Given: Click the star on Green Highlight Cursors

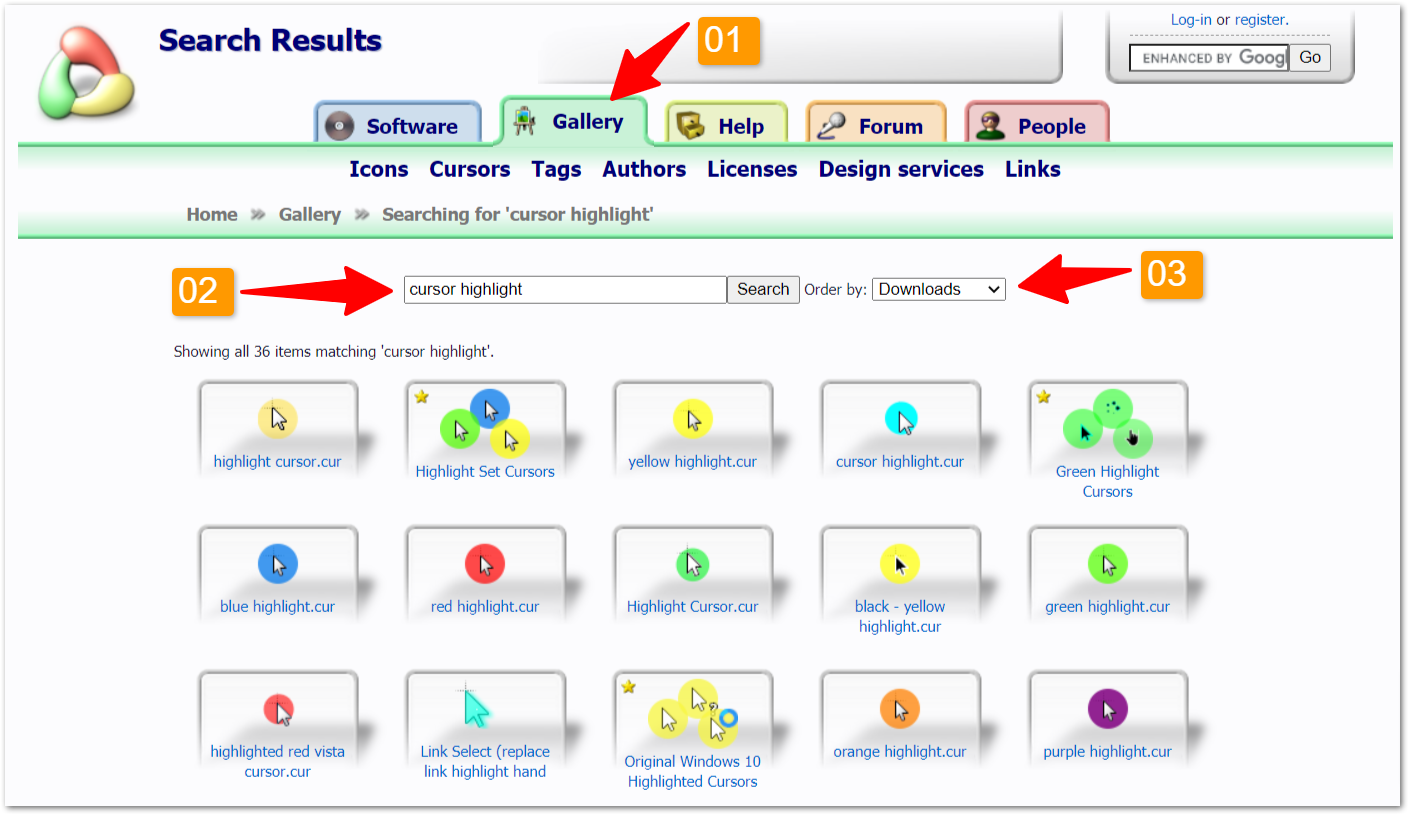Looking at the screenshot, I should [x=1044, y=397].
